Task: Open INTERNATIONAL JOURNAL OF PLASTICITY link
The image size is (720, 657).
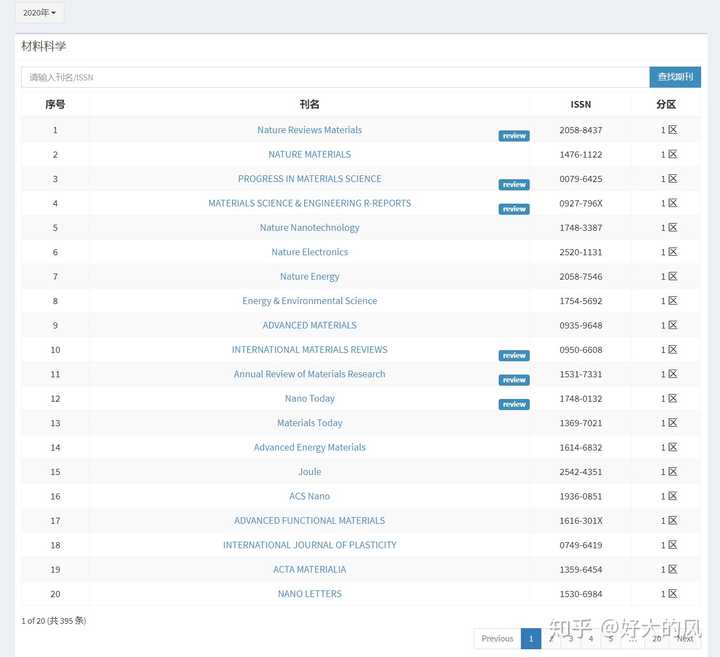Action: [x=309, y=545]
